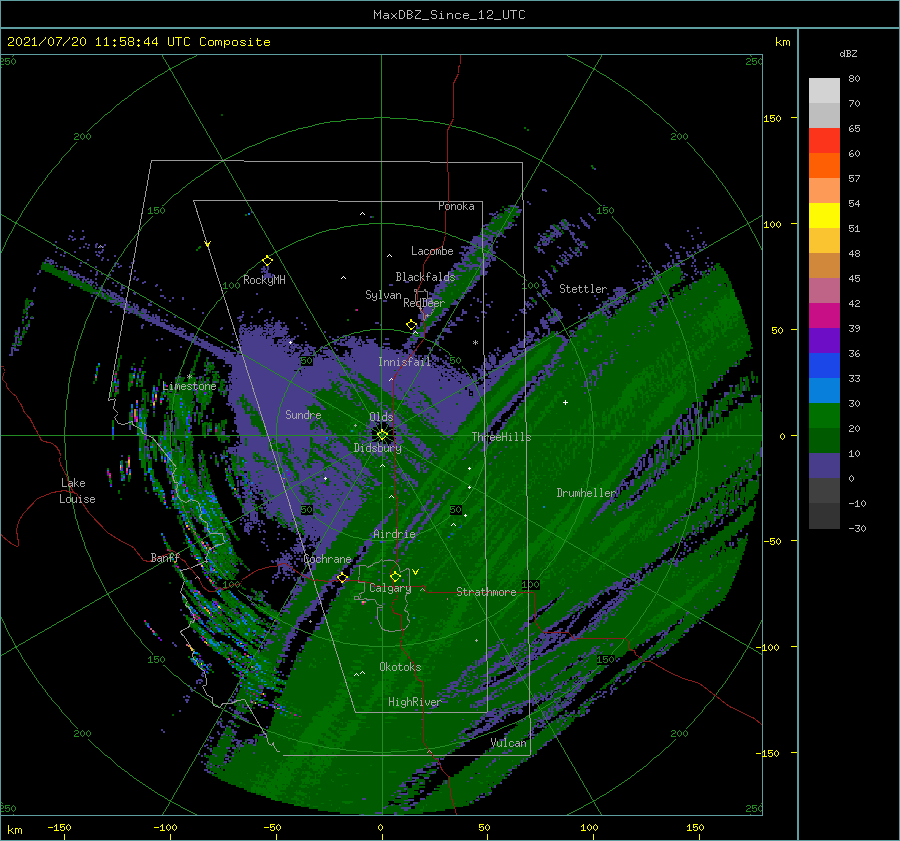Screen dimensions: 900x841
Task: Select the red 60–65 dBZ legend swatch
Action: click(824, 141)
